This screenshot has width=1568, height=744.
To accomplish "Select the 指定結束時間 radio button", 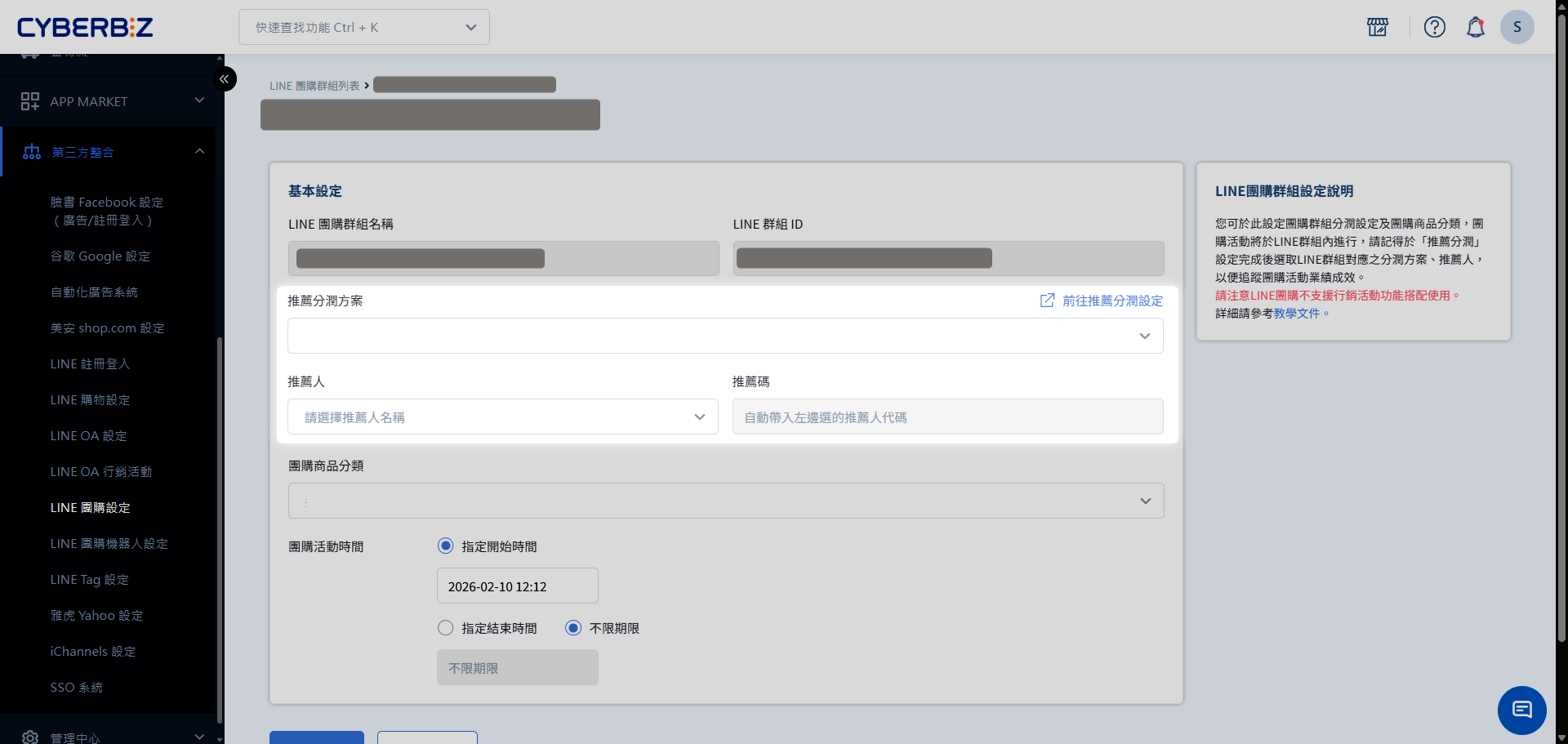I will pos(446,628).
